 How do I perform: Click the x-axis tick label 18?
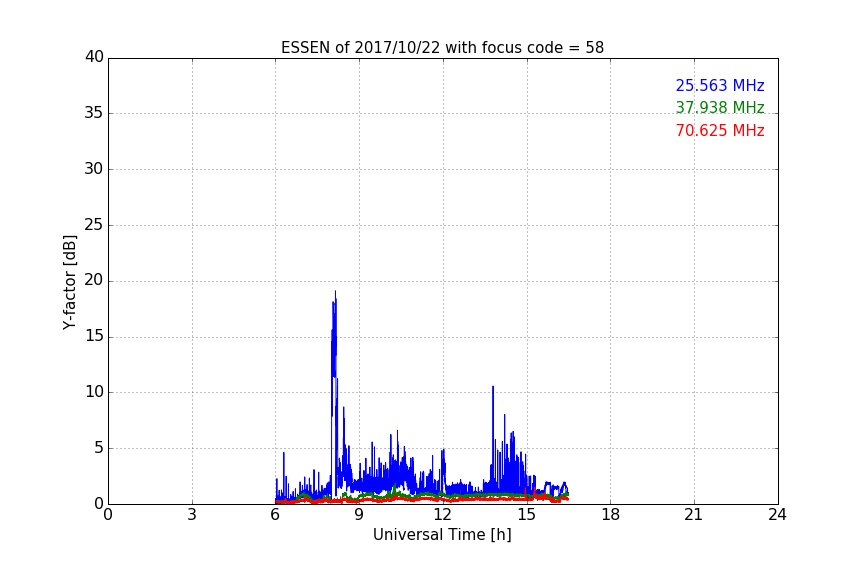(x=611, y=515)
